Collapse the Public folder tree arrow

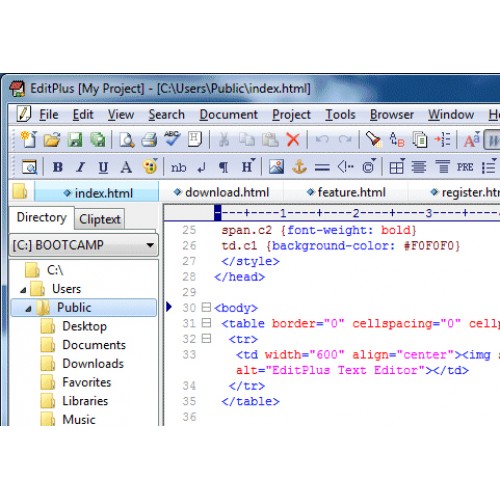point(28,309)
